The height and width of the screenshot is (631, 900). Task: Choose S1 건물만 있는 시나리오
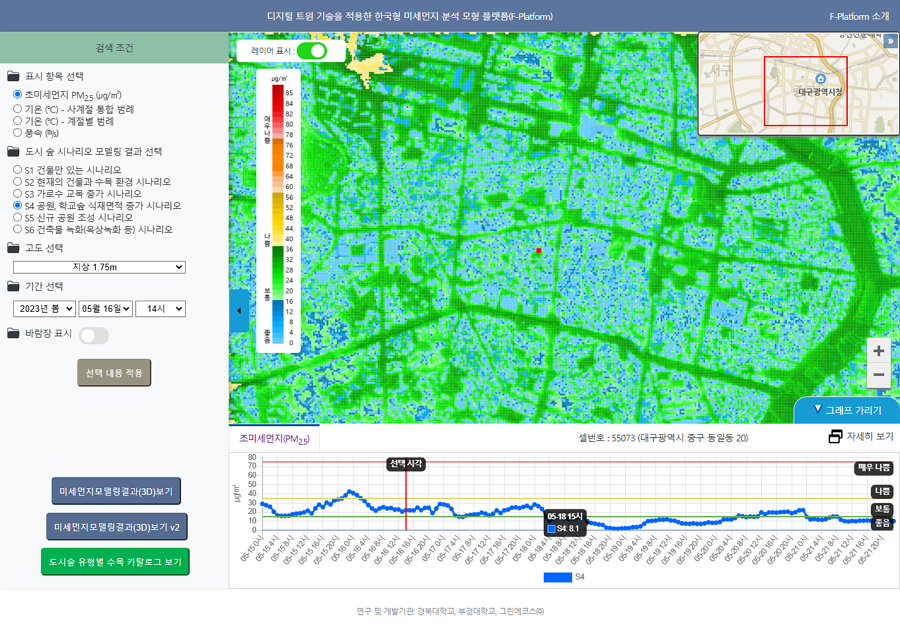click(18, 170)
